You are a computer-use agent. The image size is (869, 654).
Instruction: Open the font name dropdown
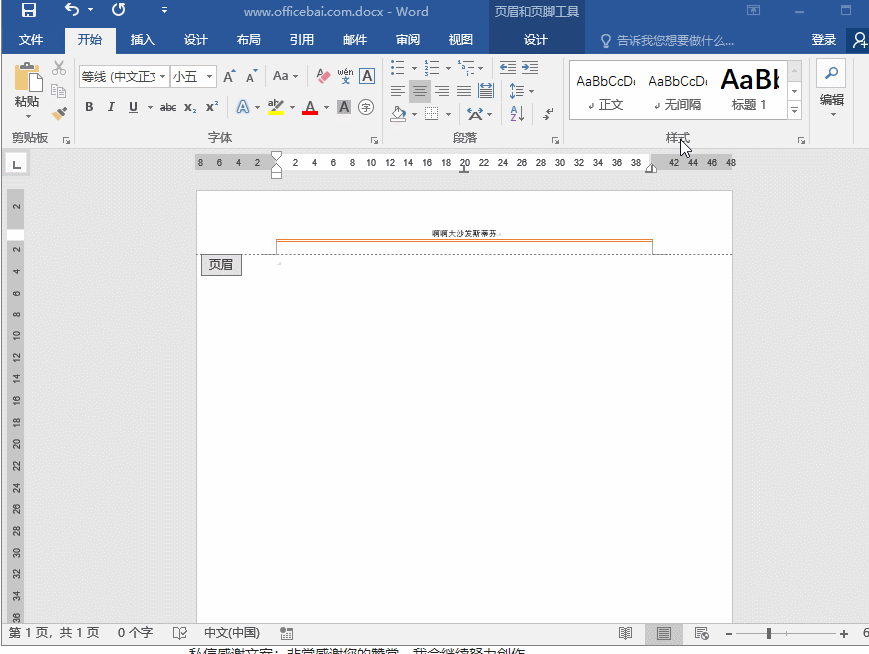pos(162,76)
